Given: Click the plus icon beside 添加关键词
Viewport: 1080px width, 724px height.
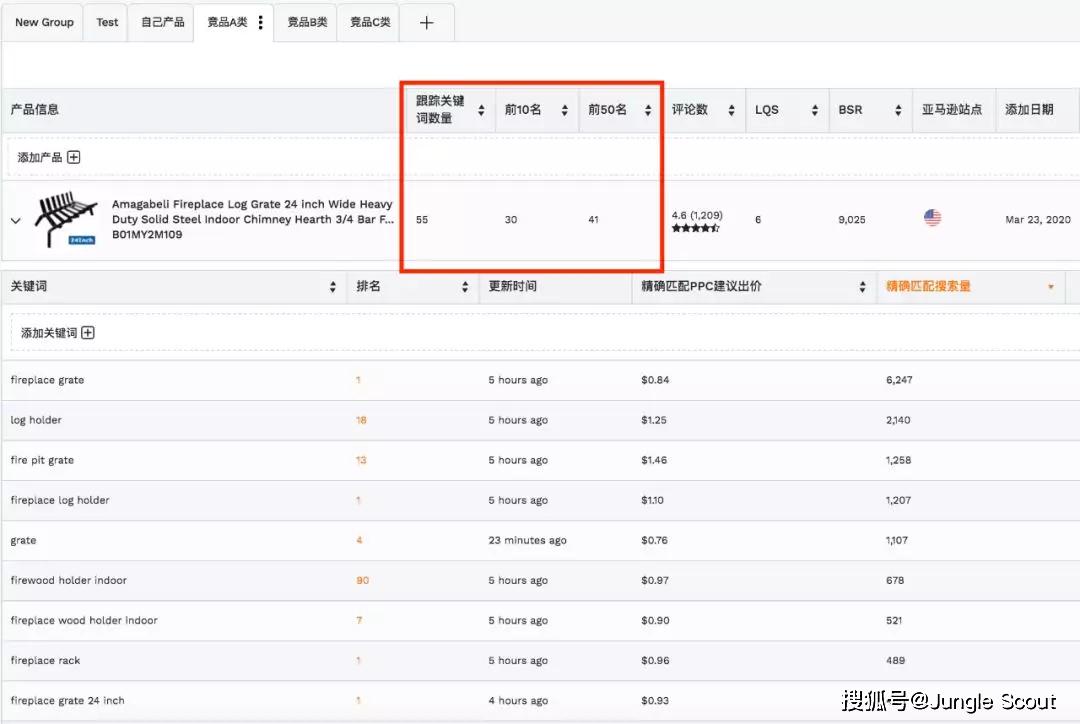Looking at the screenshot, I should tap(88, 333).
